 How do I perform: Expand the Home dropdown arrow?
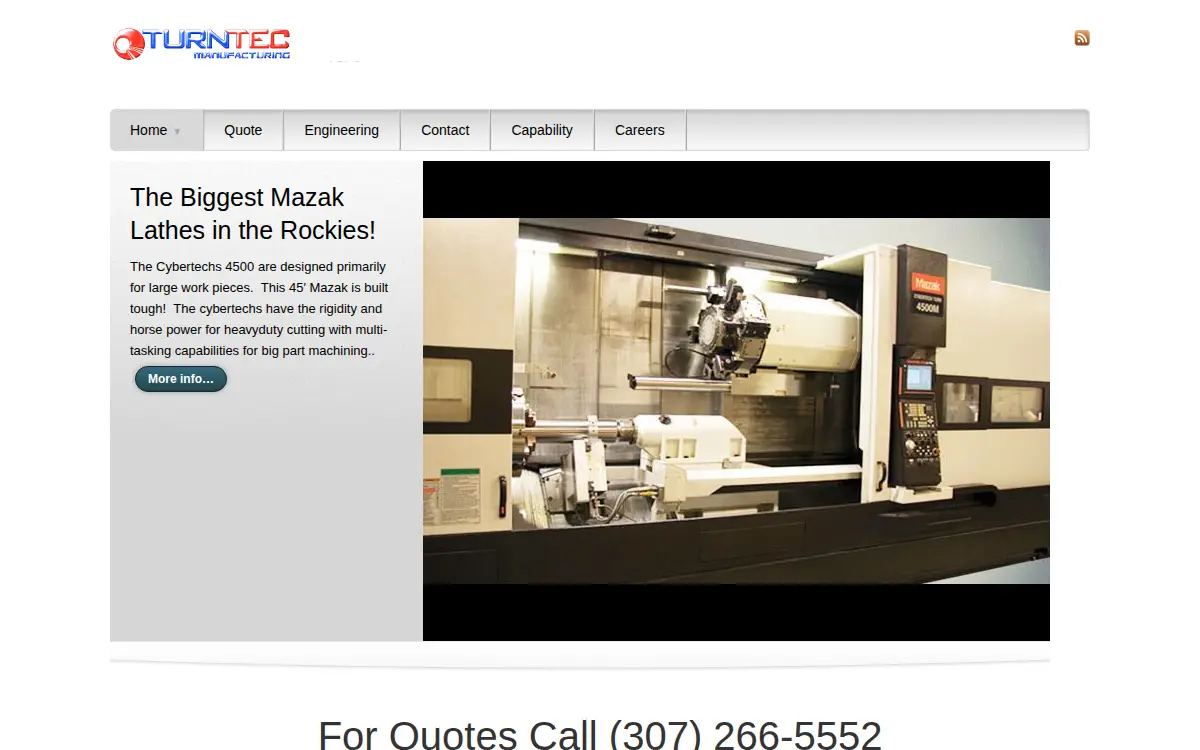point(177,131)
